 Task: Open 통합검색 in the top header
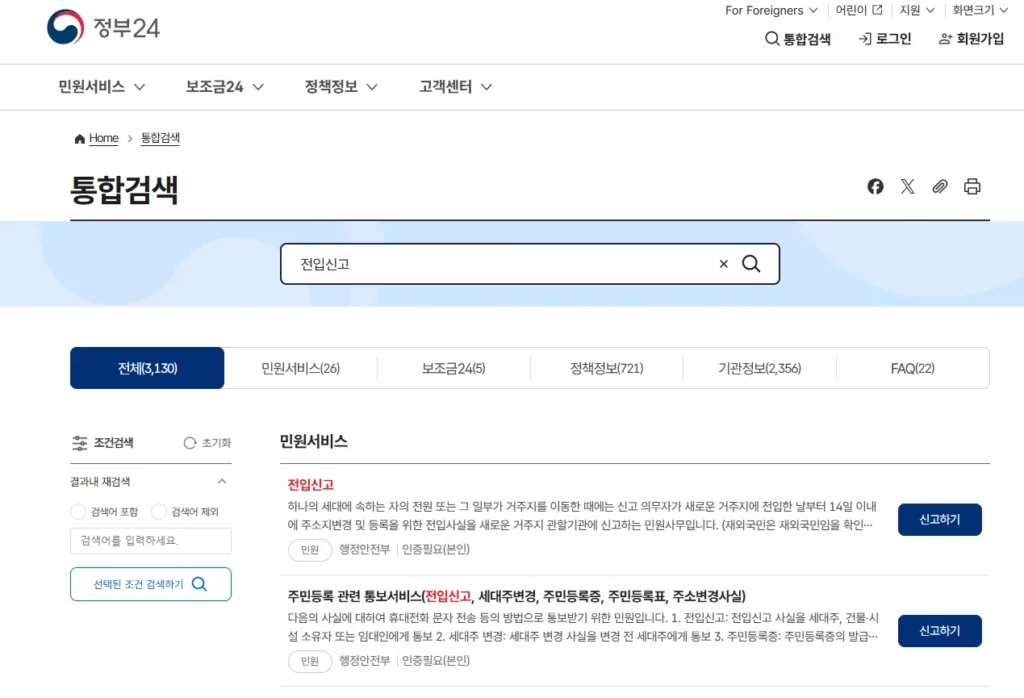pyautogui.click(x=797, y=39)
